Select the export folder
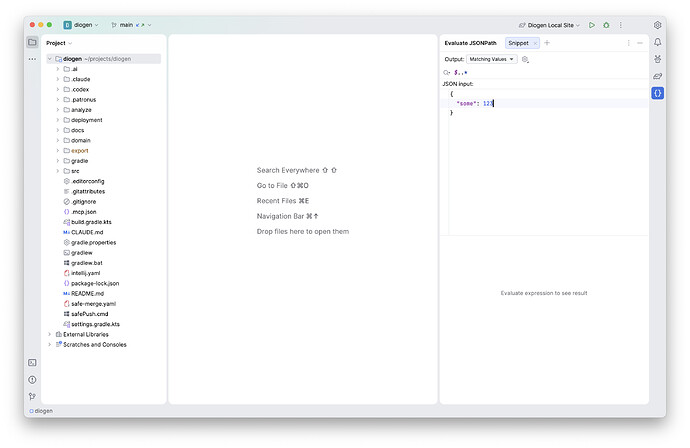The height and width of the screenshot is (448, 690). (x=80, y=151)
